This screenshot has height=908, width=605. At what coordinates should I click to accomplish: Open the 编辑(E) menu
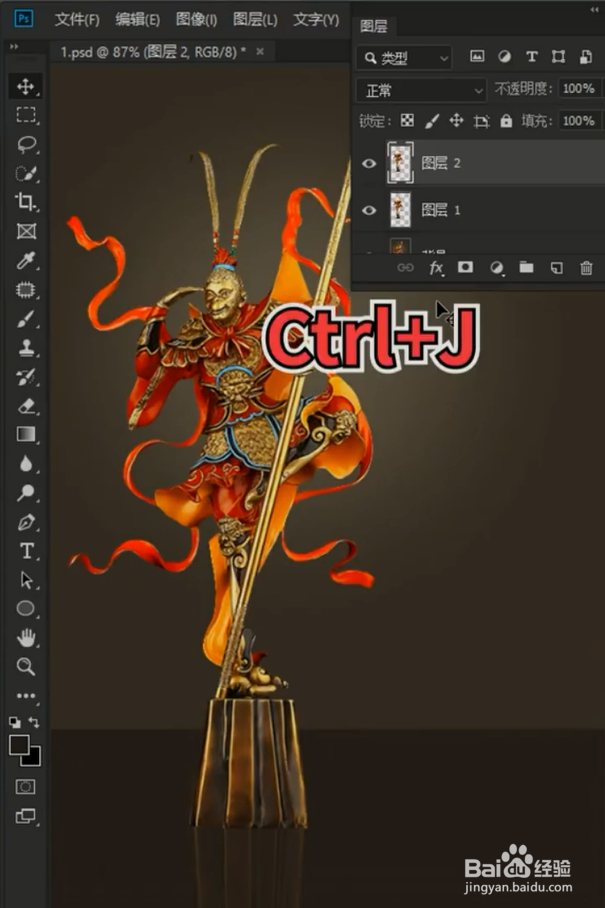pos(137,20)
